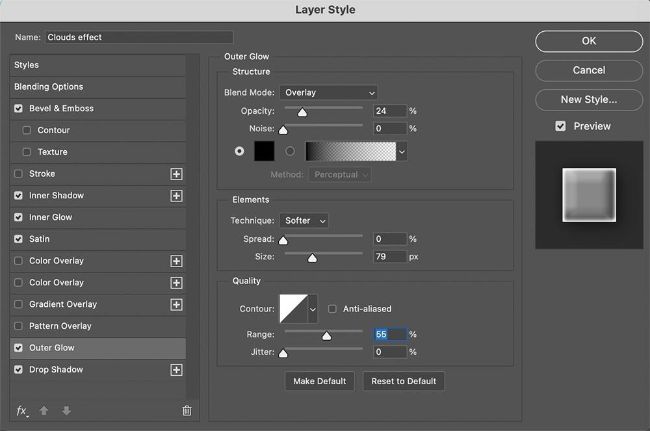Screen dimensions: 650x431
Task: Select Satin in the styles list
Action: (x=40, y=239)
